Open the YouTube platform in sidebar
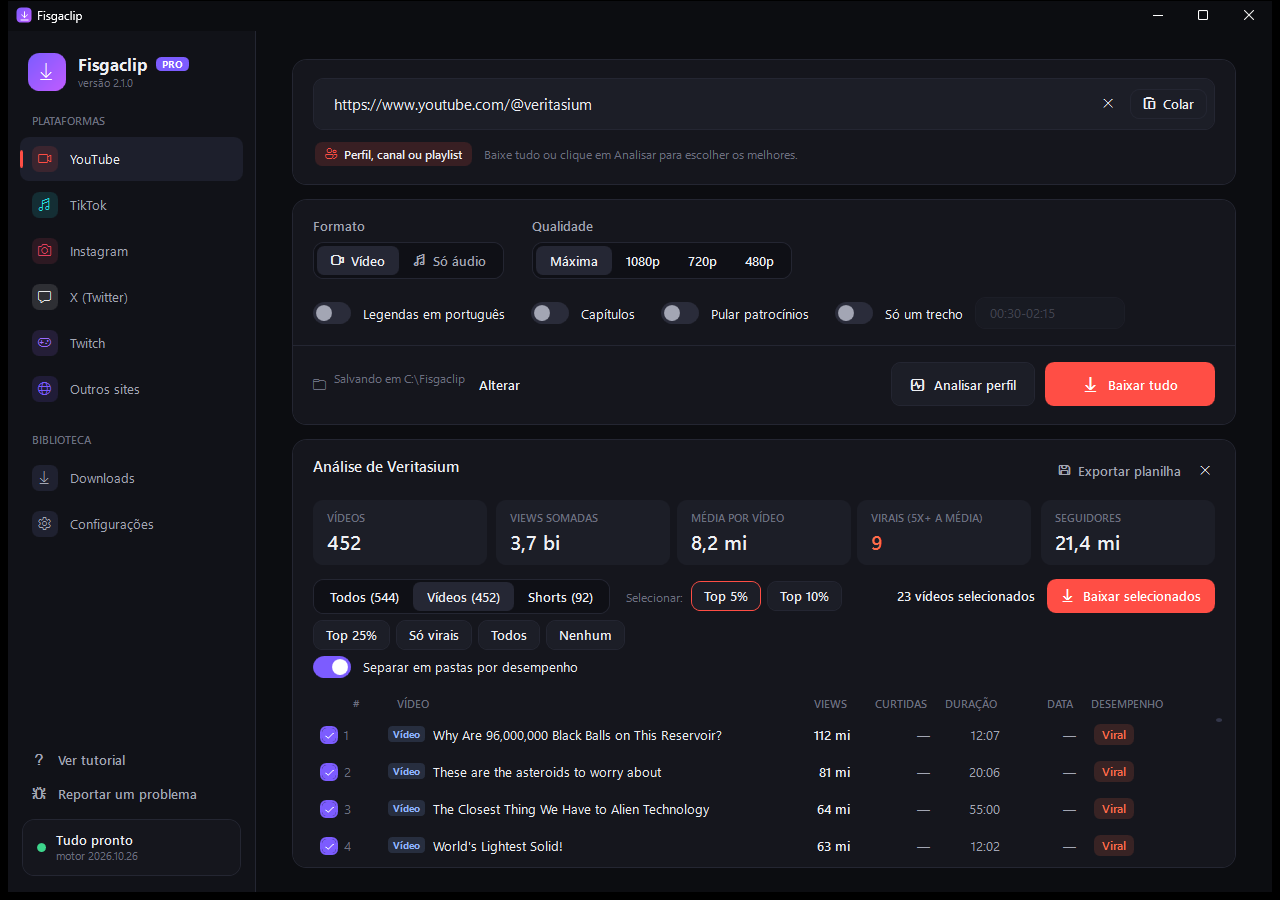 coord(131,159)
